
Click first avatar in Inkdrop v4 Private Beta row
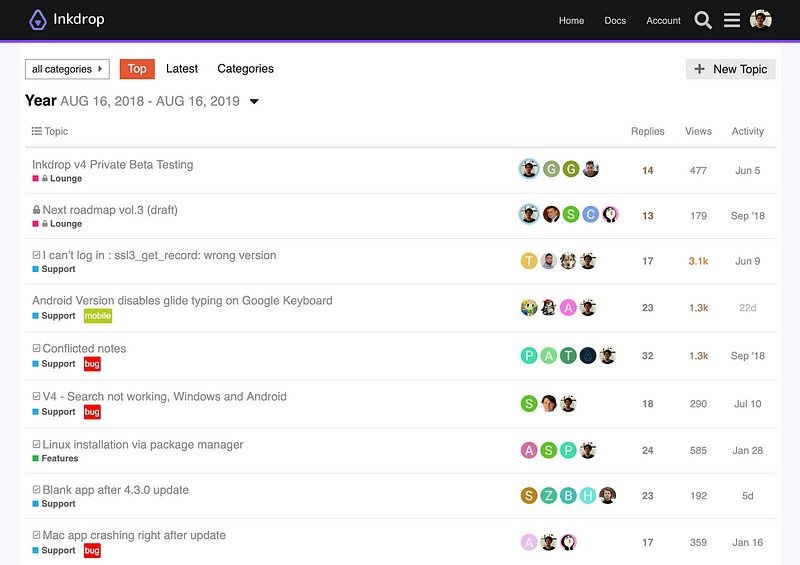click(x=529, y=169)
